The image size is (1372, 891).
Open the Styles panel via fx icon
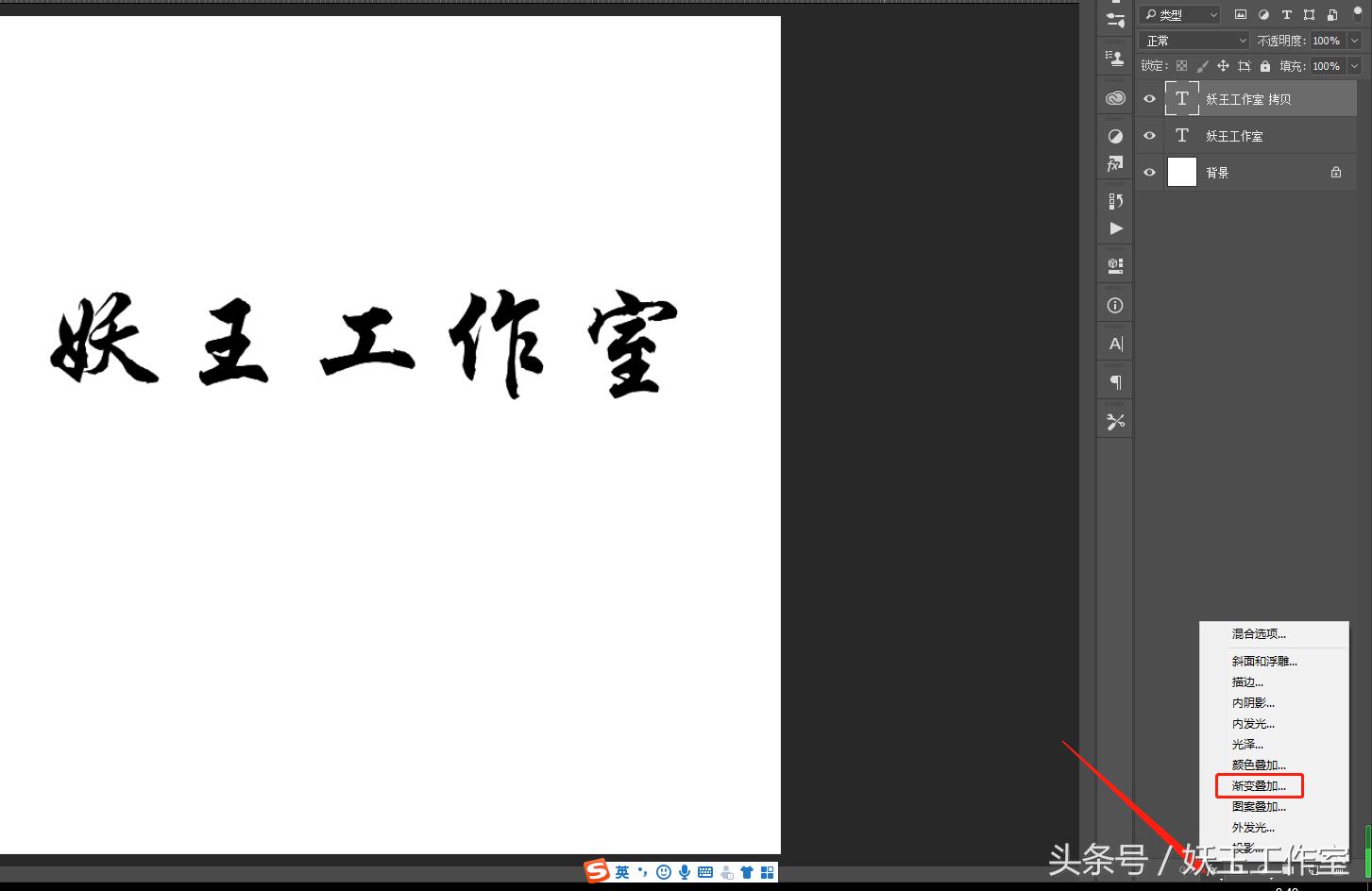click(x=1115, y=163)
